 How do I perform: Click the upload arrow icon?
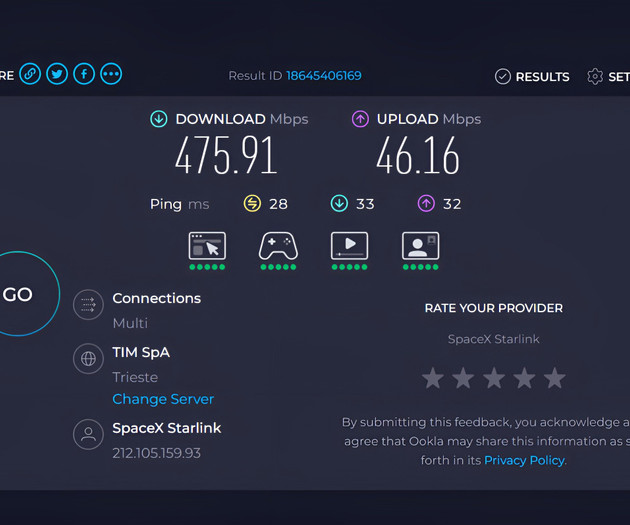[360, 119]
